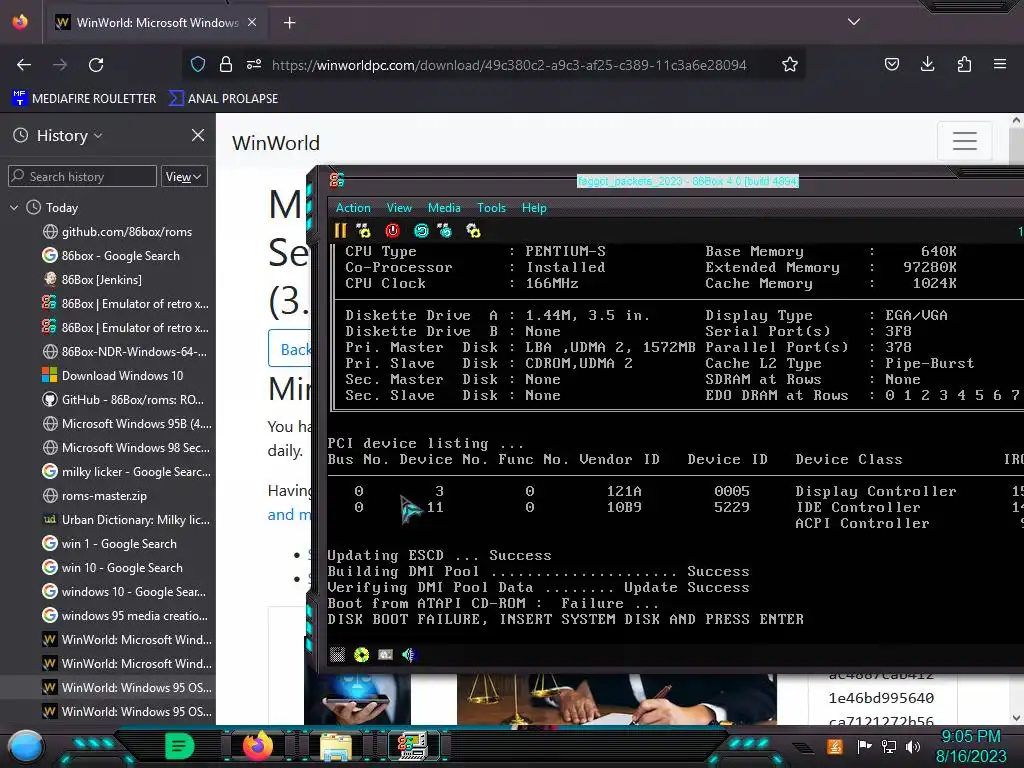Toggle the WinWorld site navigation hamburger
The height and width of the screenshot is (768, 1024).
(965, 140)
